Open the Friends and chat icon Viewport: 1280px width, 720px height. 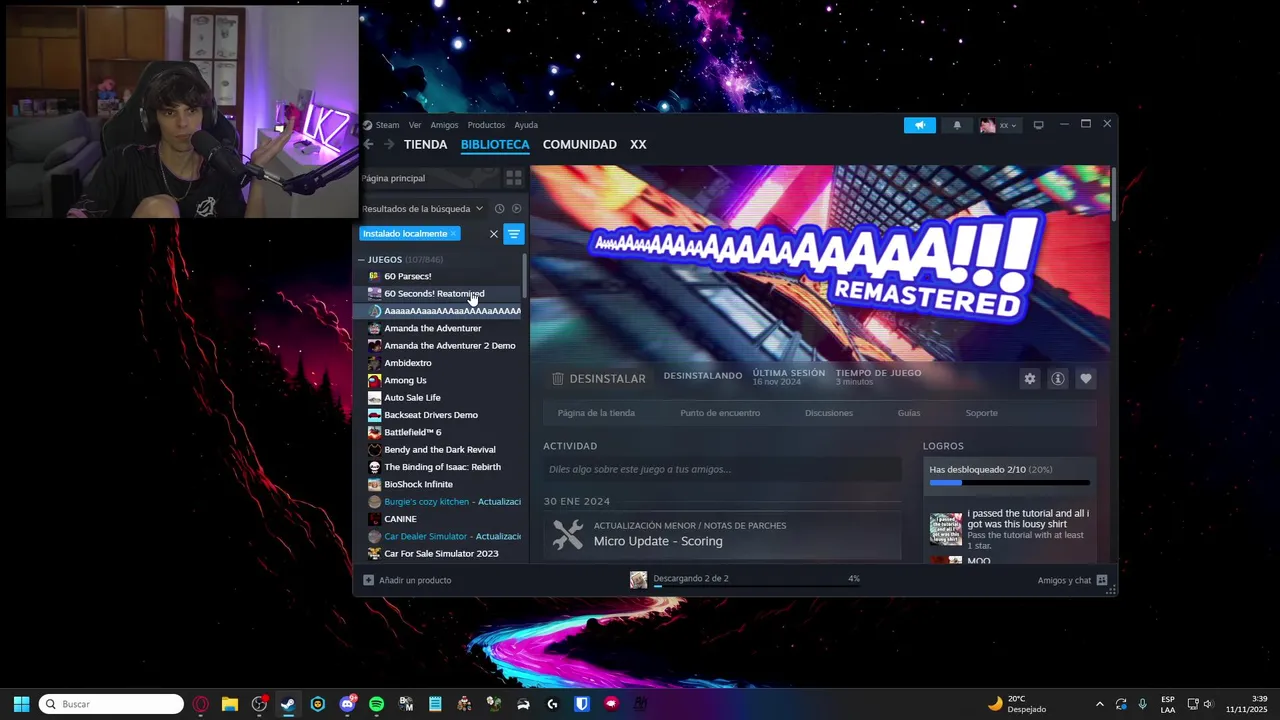pyautogui.click(x=1101, y=580)
